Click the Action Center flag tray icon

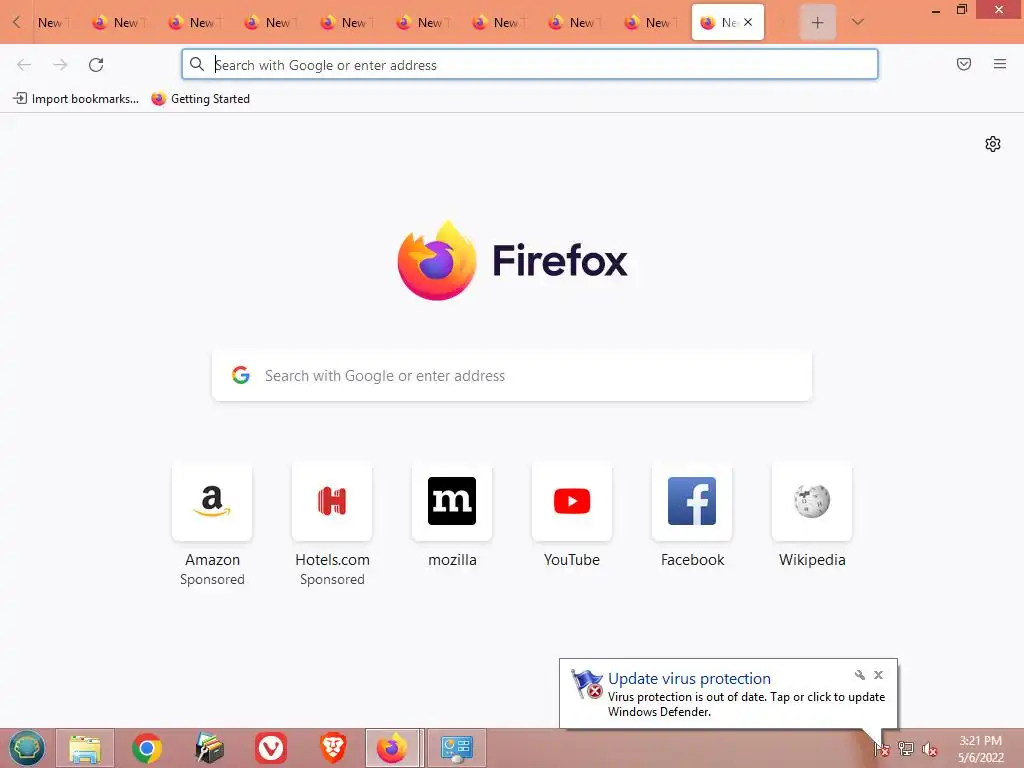pos(881,749)
